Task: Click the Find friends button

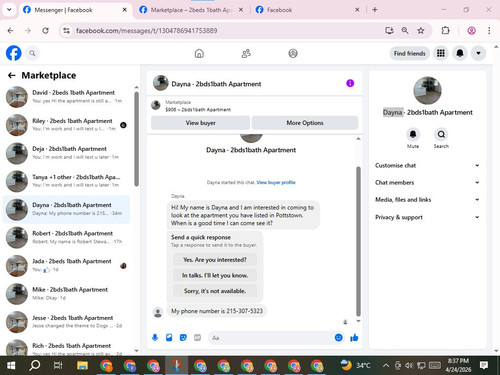Action: click(409, 53)
